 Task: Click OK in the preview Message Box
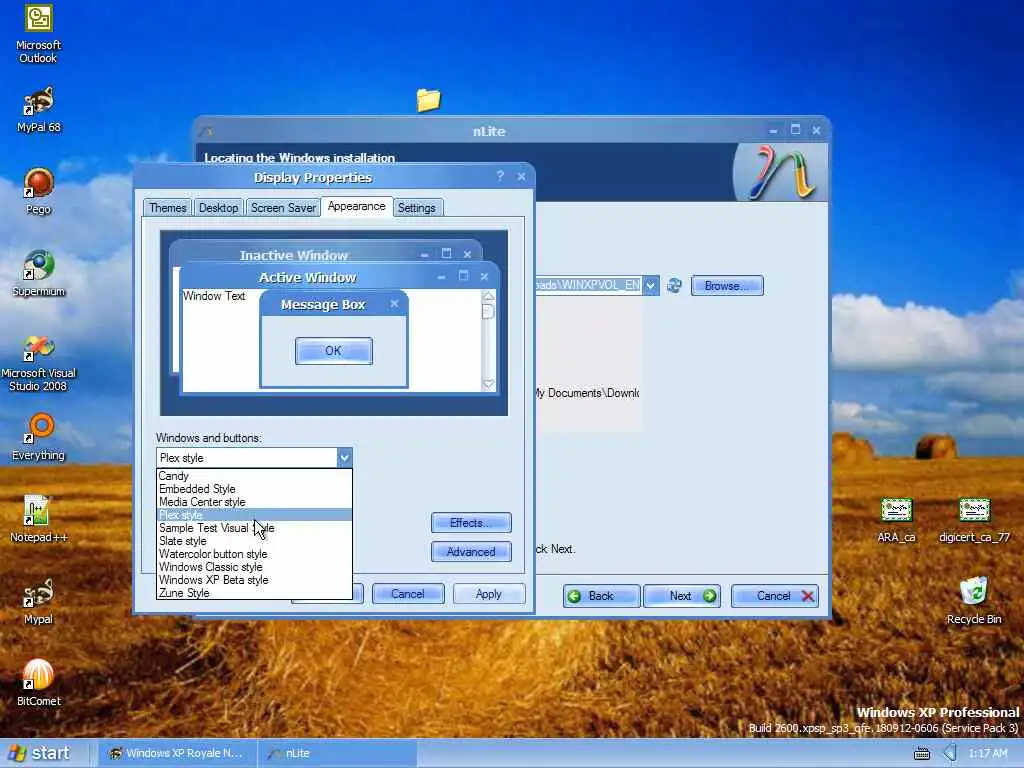tap(334, 351)
